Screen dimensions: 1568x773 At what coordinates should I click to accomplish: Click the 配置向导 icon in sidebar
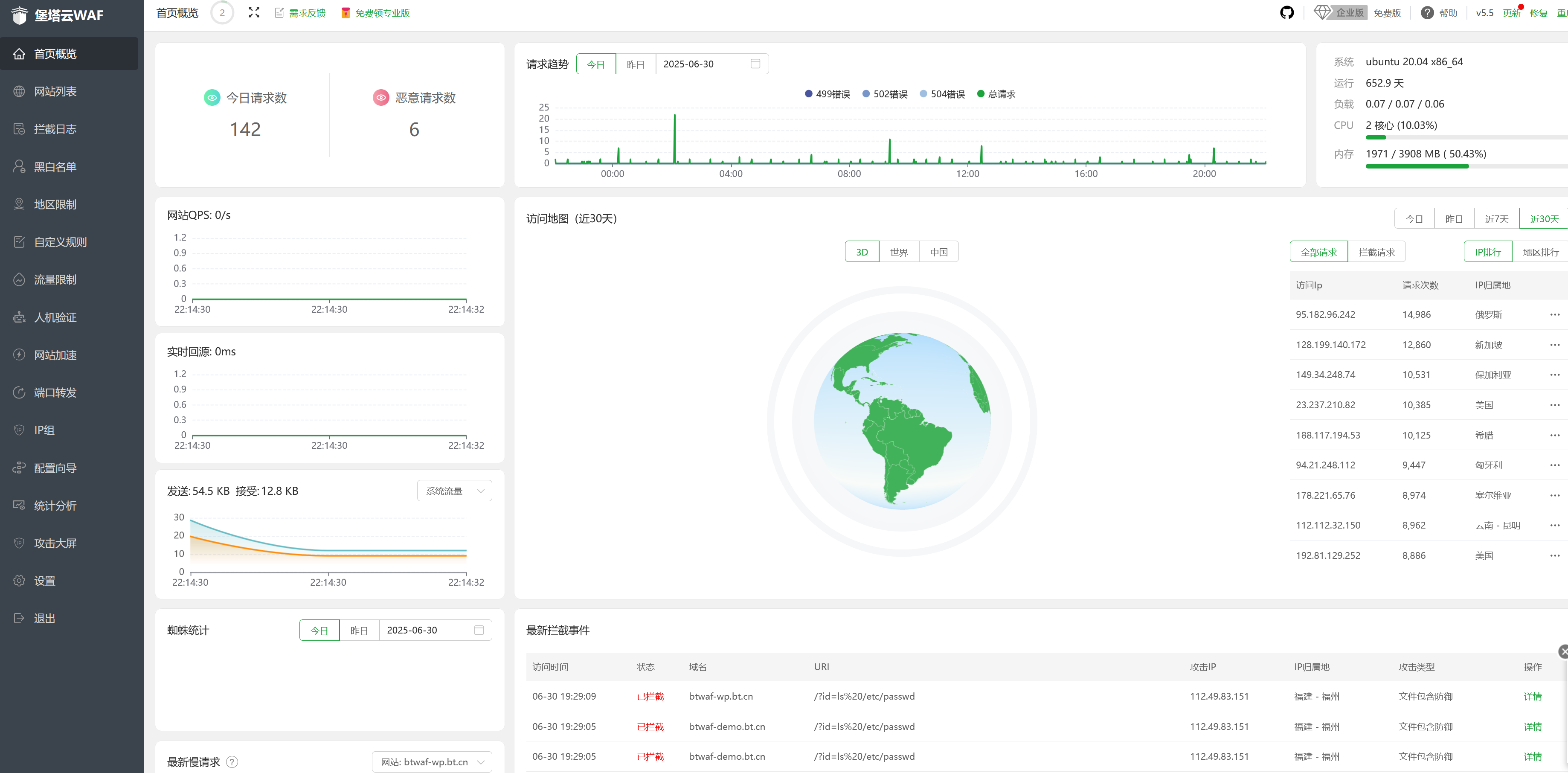point(20,468)
